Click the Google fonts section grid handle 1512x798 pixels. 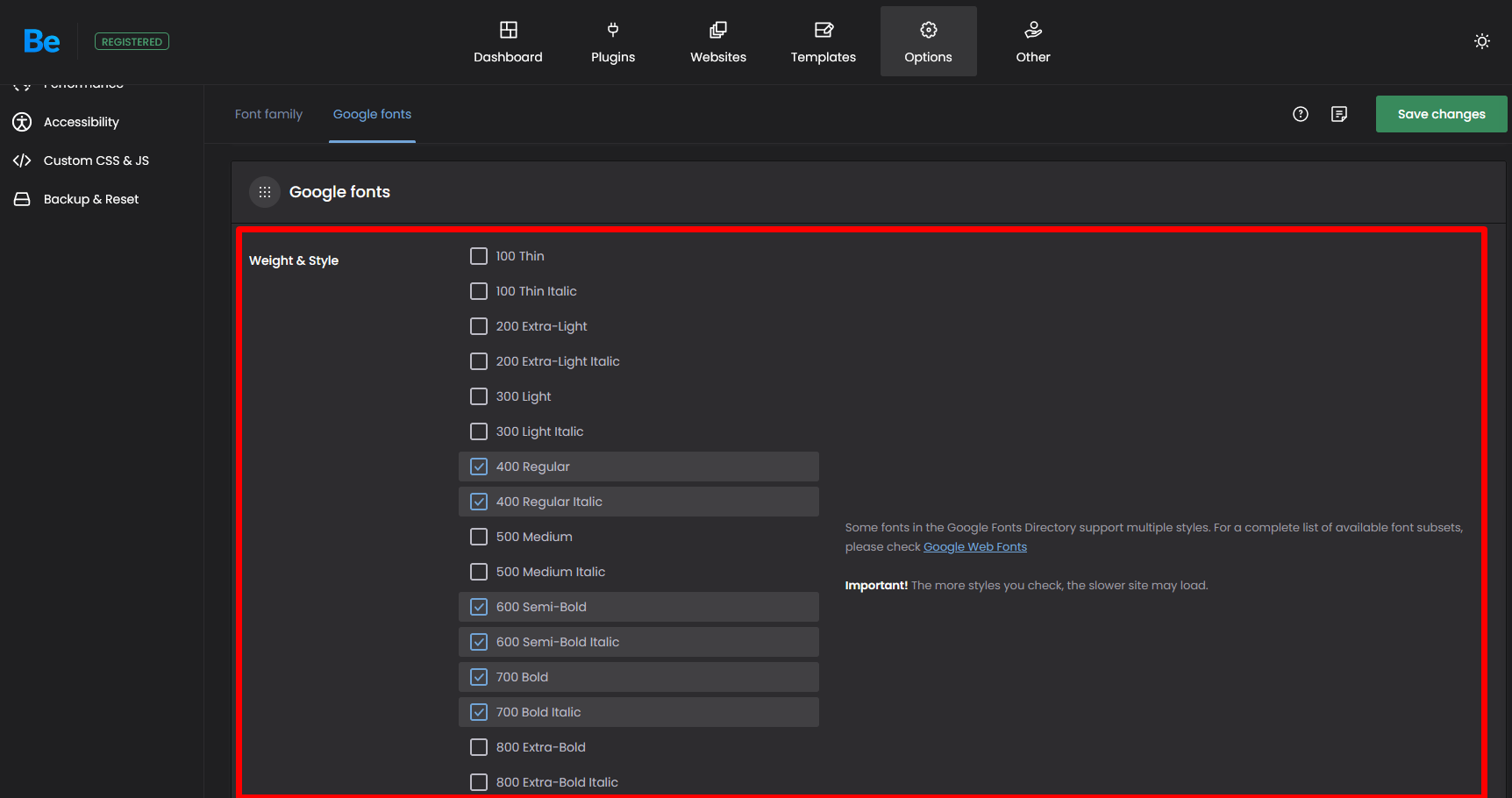click(265, 192)
